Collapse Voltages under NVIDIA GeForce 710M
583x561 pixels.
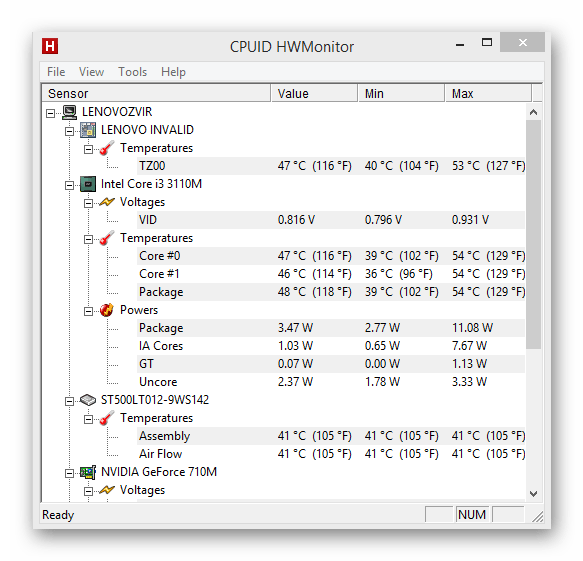(x=88, y=491)
